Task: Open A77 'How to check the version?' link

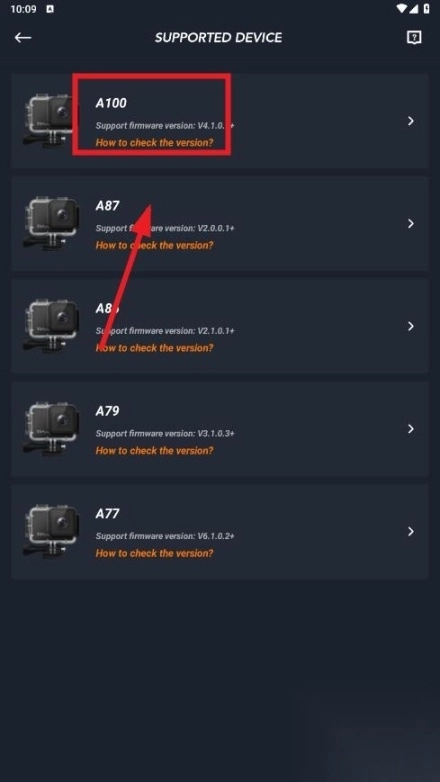Action: coord(154,554)
